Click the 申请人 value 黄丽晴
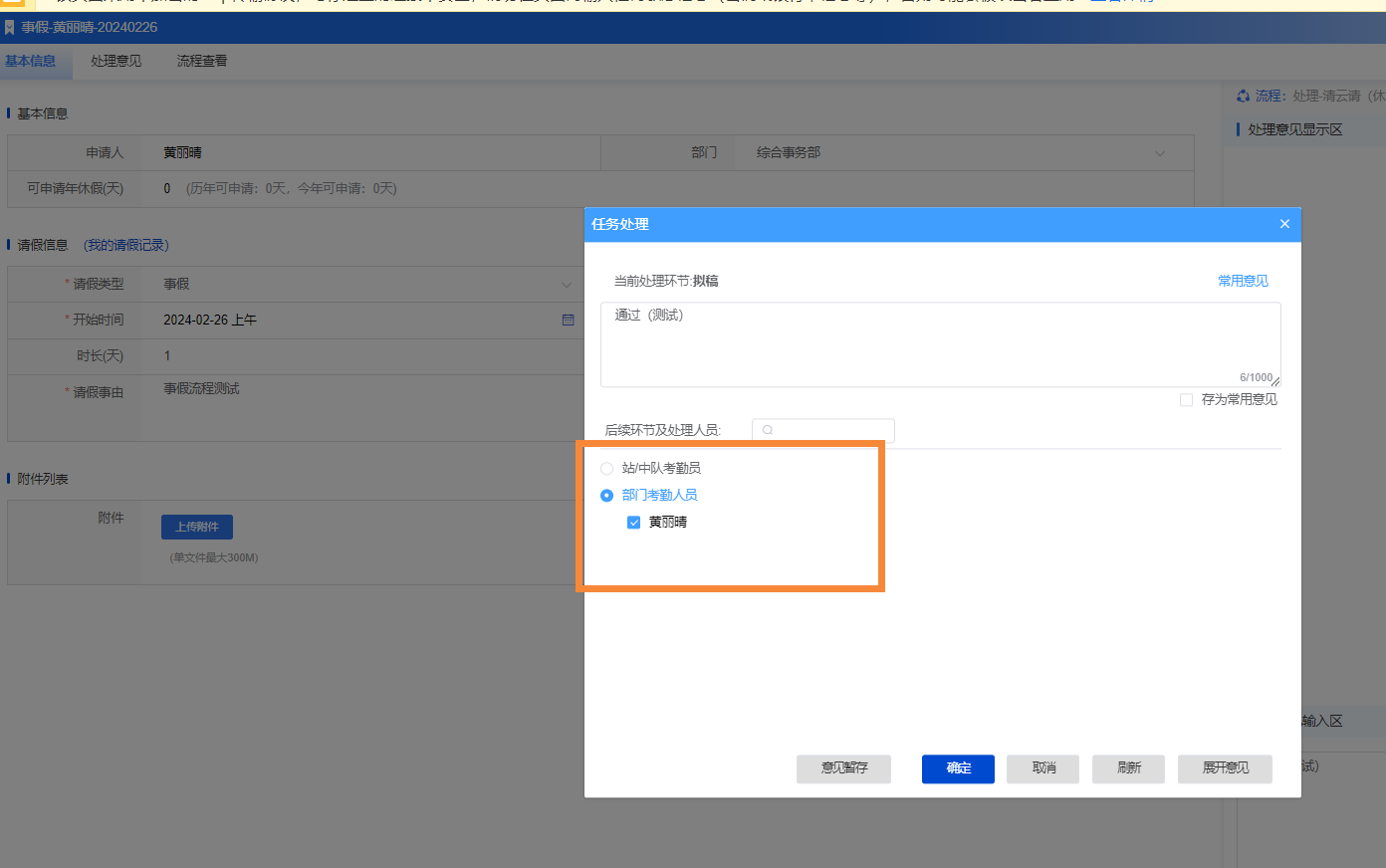 (182, 152)
